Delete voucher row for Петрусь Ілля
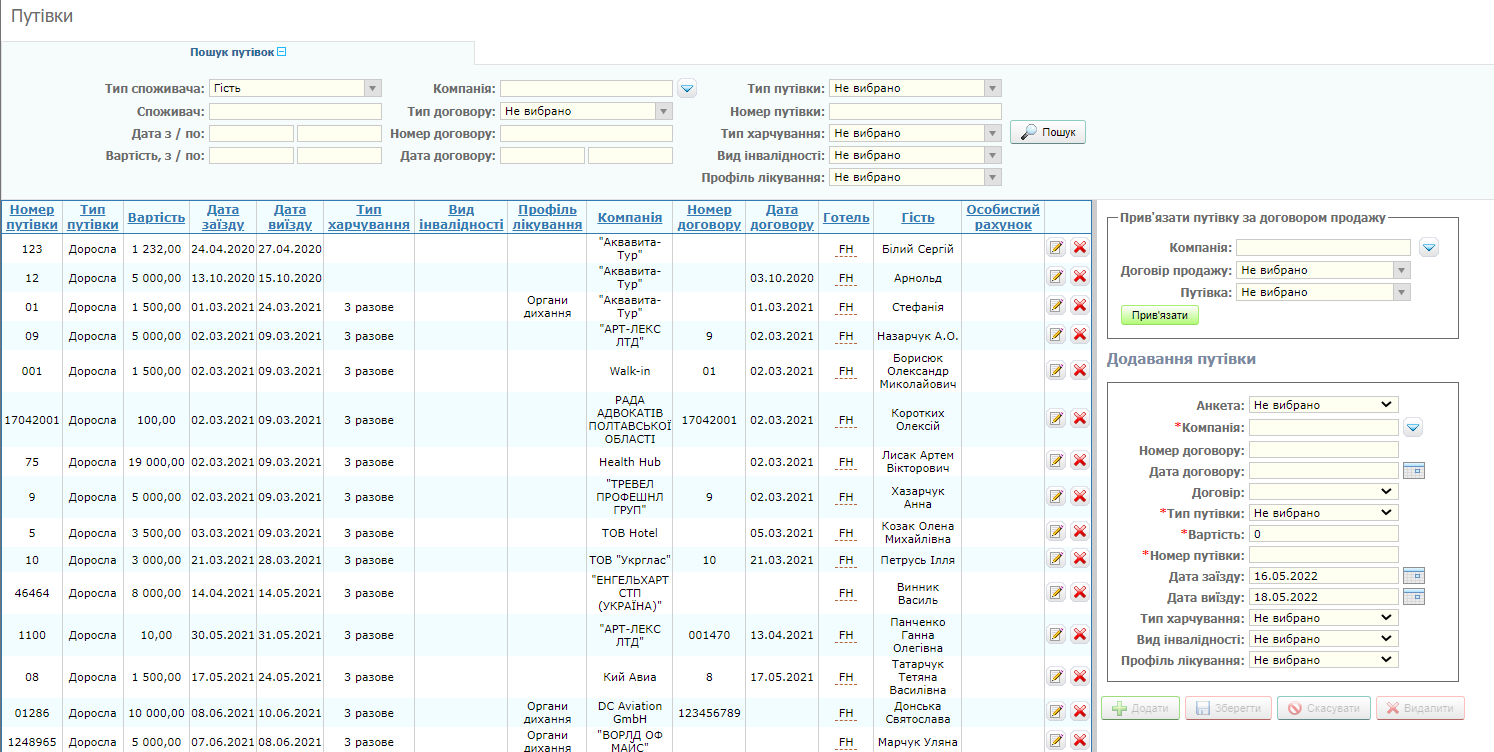 [1080, 559]
